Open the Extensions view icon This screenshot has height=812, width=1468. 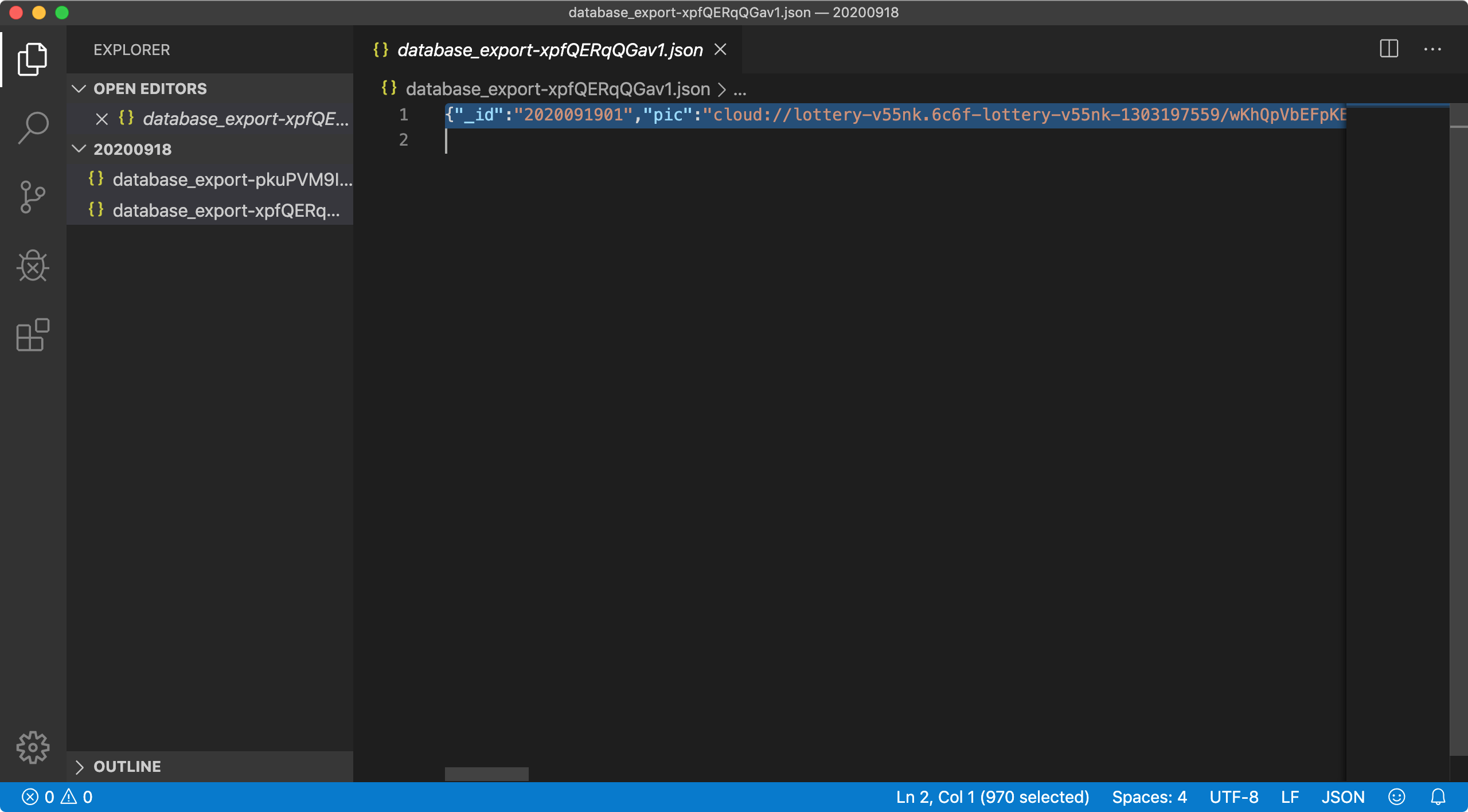click(33, 335)
